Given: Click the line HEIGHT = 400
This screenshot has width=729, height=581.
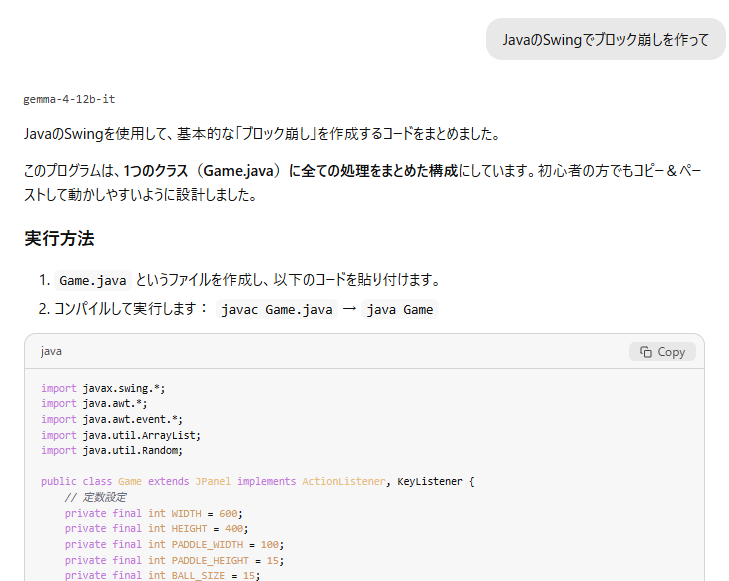Looking at the screenshot, I should [x=156, y=528].
